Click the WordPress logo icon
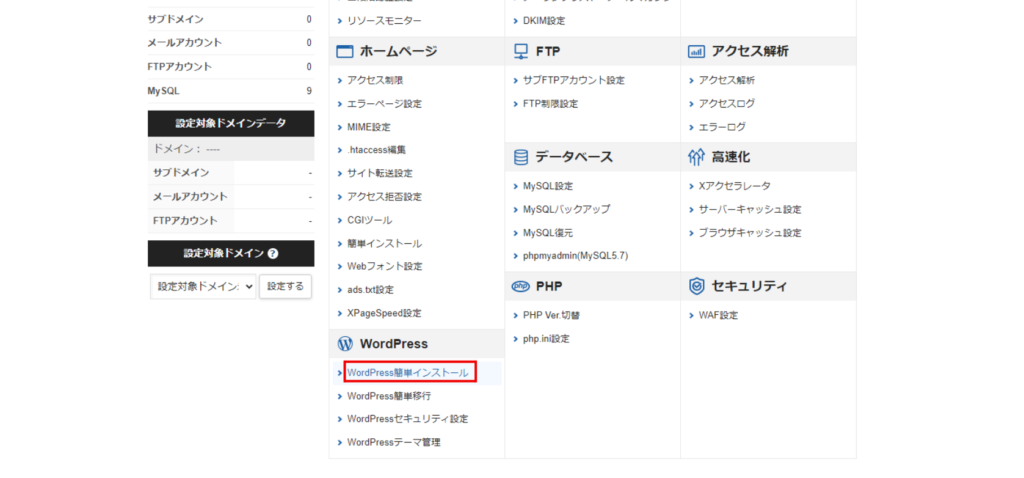The width and height of the screenshot is (1024, 478). click(x=345, y=343)
